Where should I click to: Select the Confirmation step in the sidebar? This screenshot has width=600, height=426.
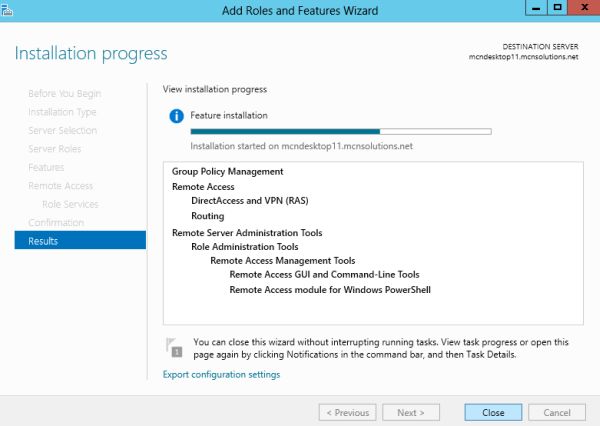tap(56, 222)
